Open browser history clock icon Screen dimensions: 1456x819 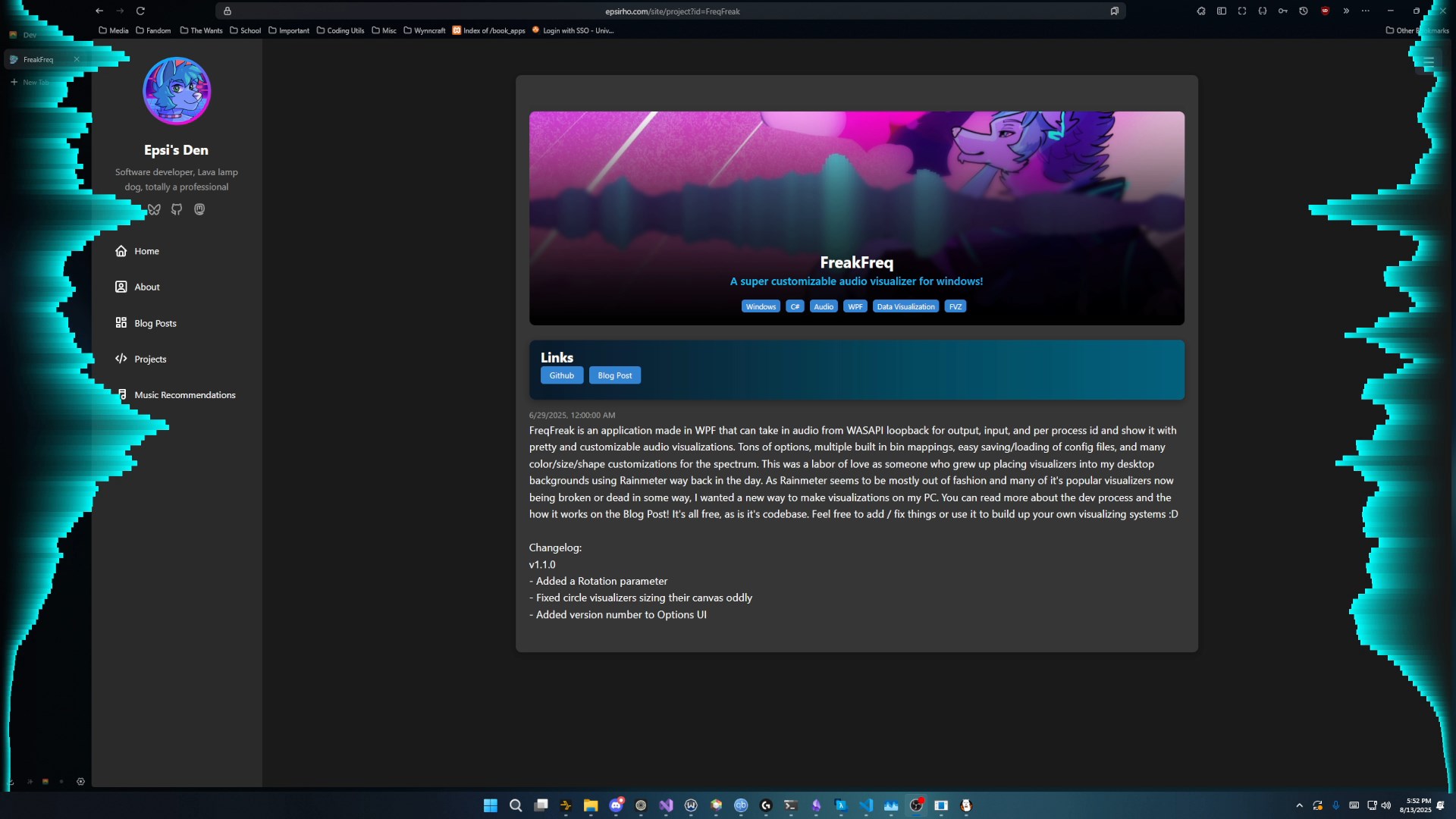pos(1304,11)
